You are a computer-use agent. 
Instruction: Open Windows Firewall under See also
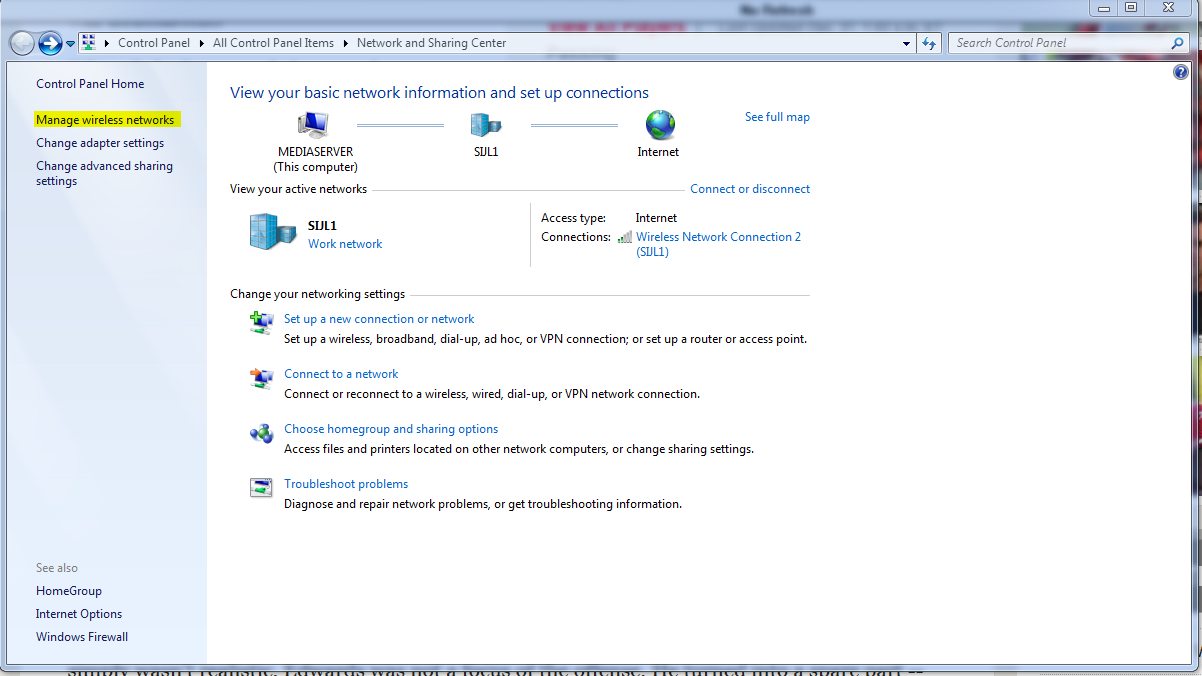point(82,637)
